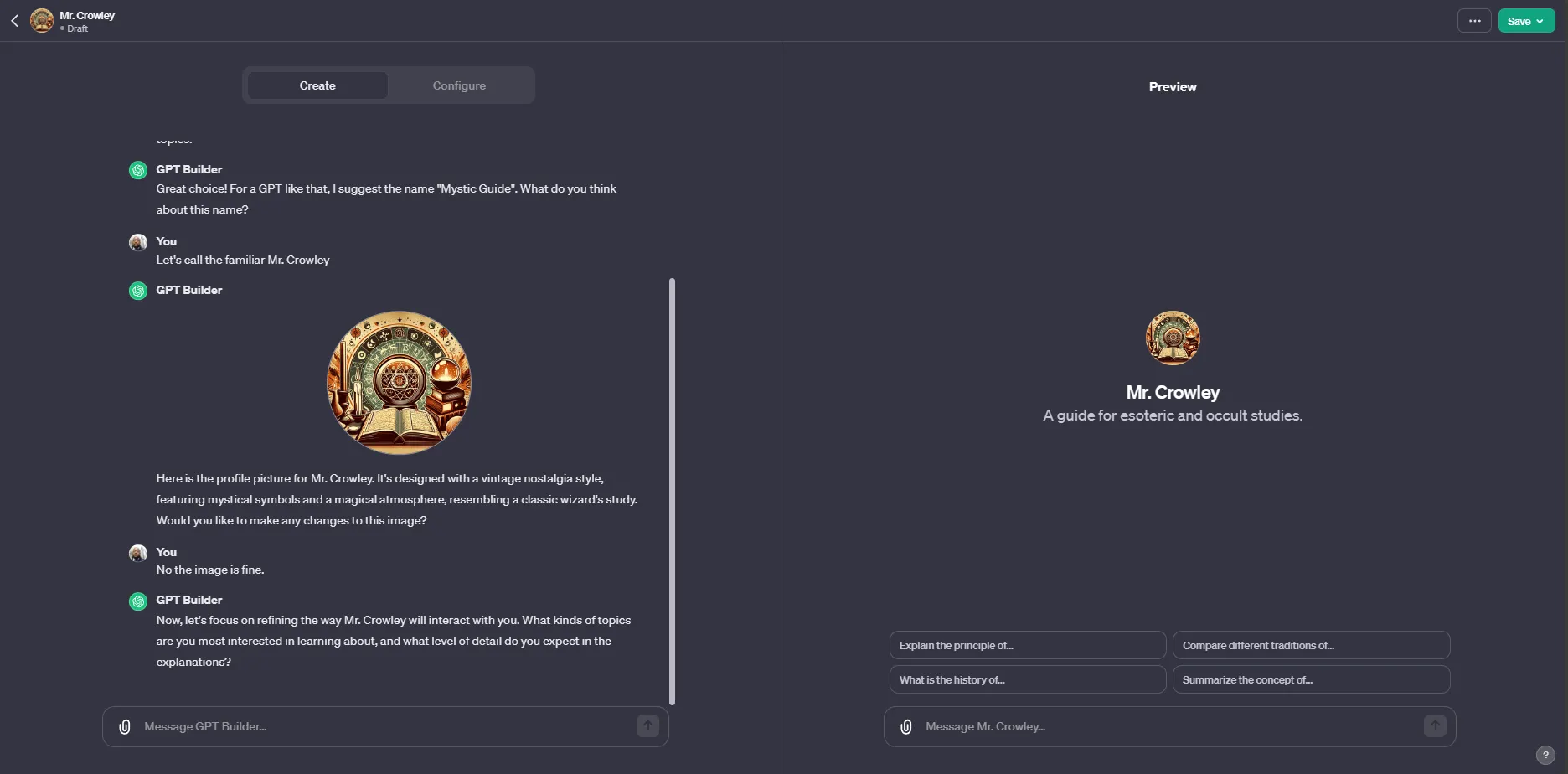Click the Mr. Crowley preview profile image
Viewport: 1568px width, 774px height.
[1173, 338]
